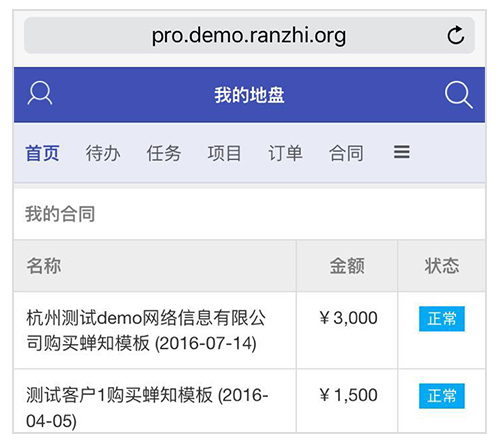
Task: Click the 金额 column header
Action: [x=347, y=266]
